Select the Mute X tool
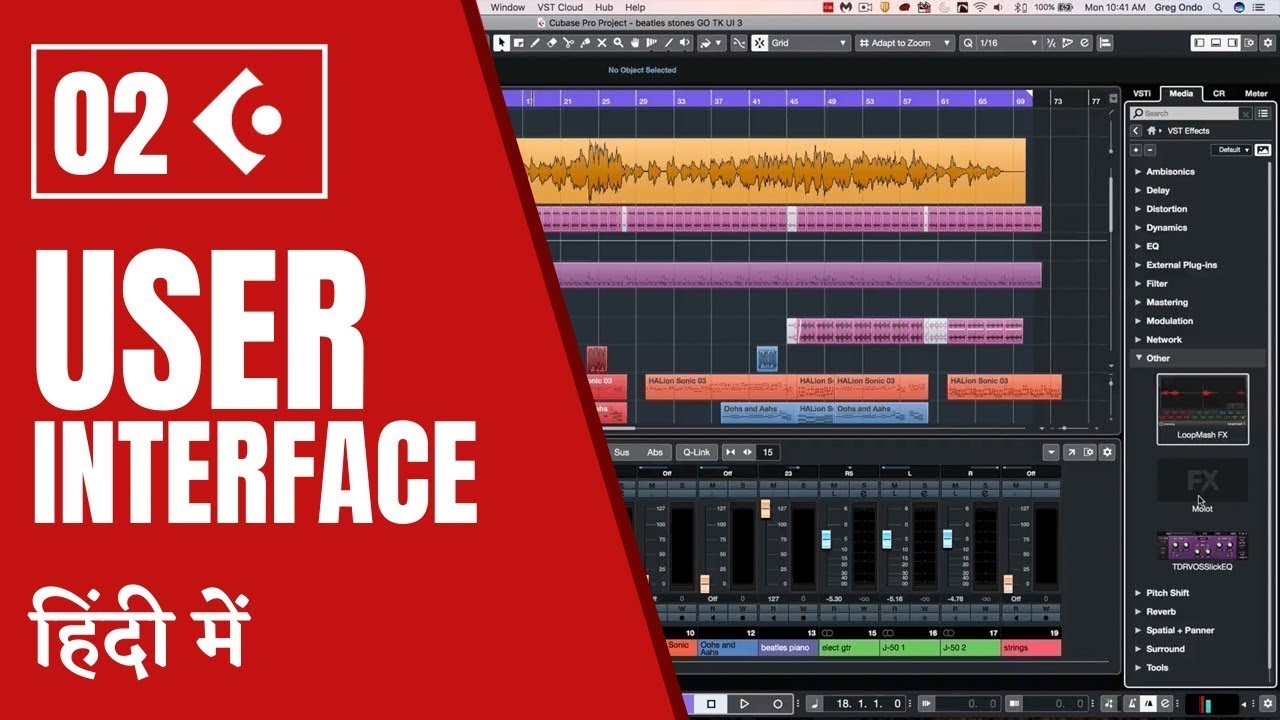This screenshot has height=720, width=1280. click(x=602, y=43)
